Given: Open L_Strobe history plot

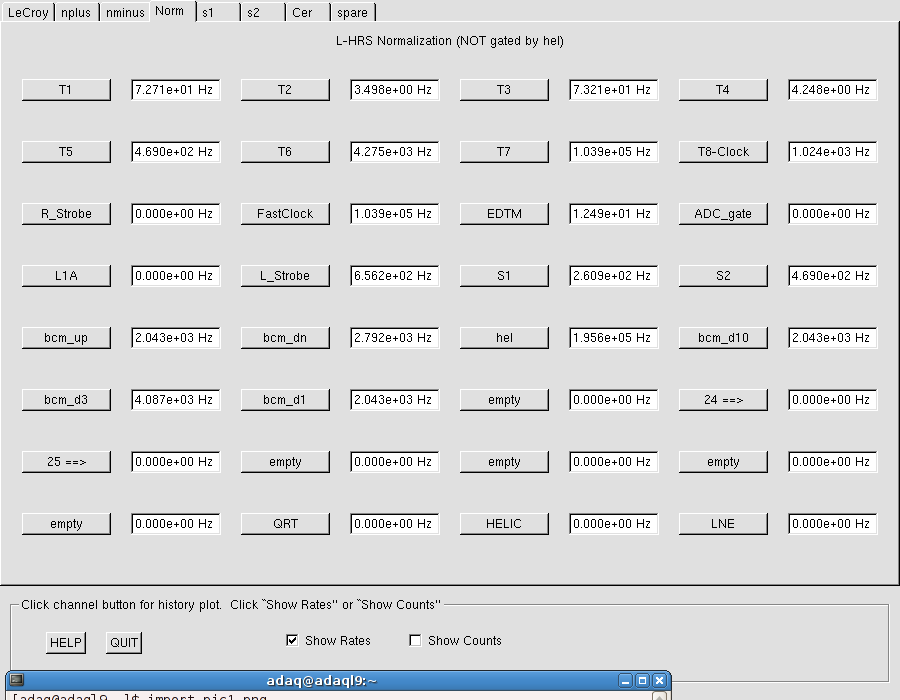Looking at the screenshot, I should [285, 276].
